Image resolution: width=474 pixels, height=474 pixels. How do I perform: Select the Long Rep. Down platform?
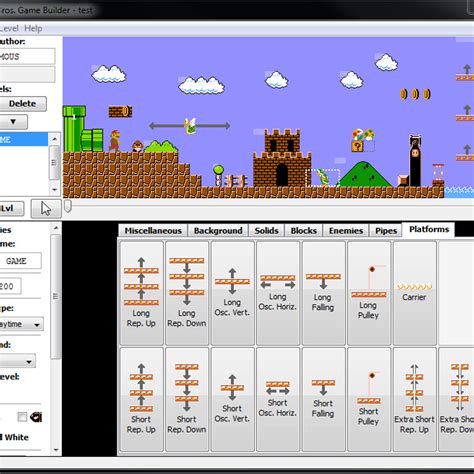187,293
